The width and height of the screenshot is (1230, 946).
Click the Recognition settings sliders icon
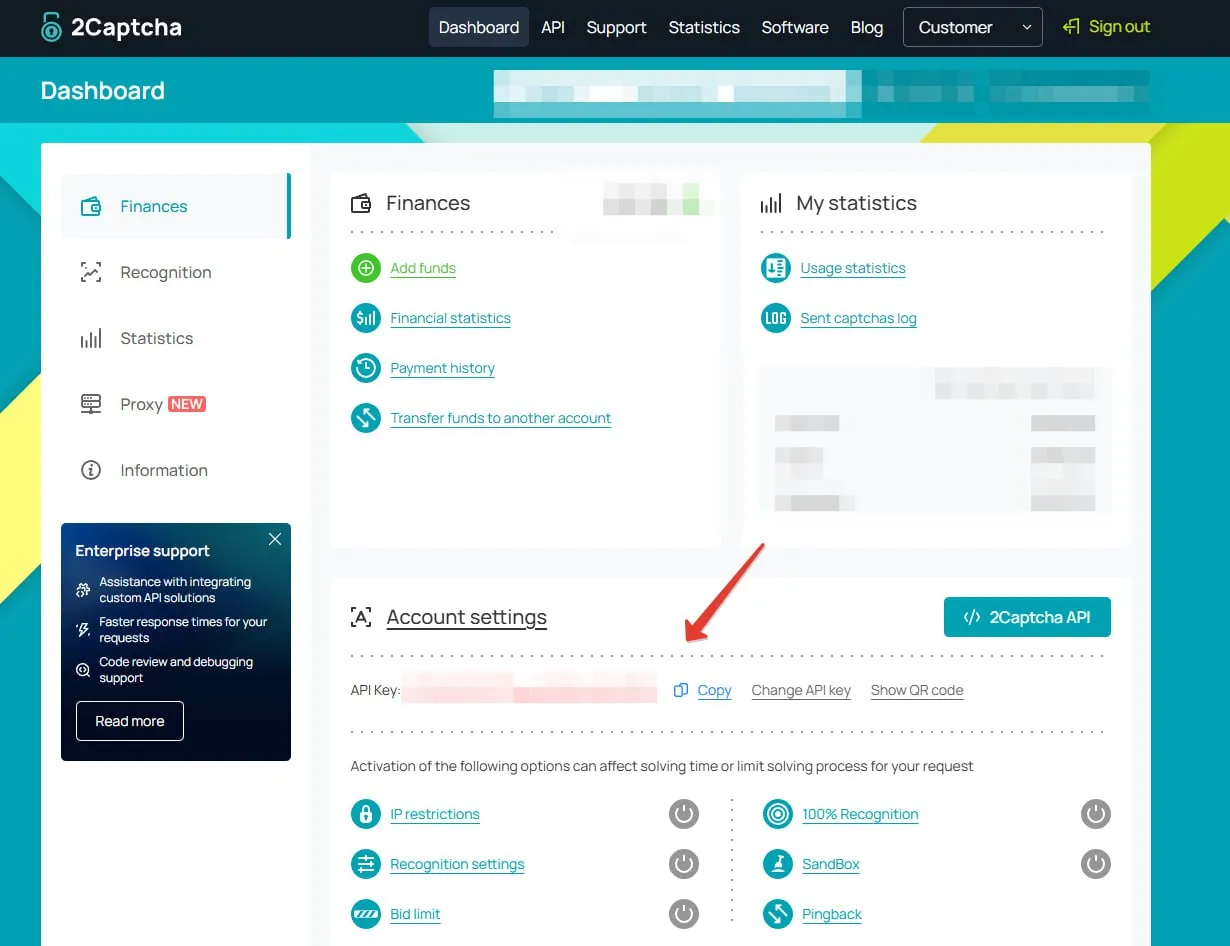click(x=366, y=864)
